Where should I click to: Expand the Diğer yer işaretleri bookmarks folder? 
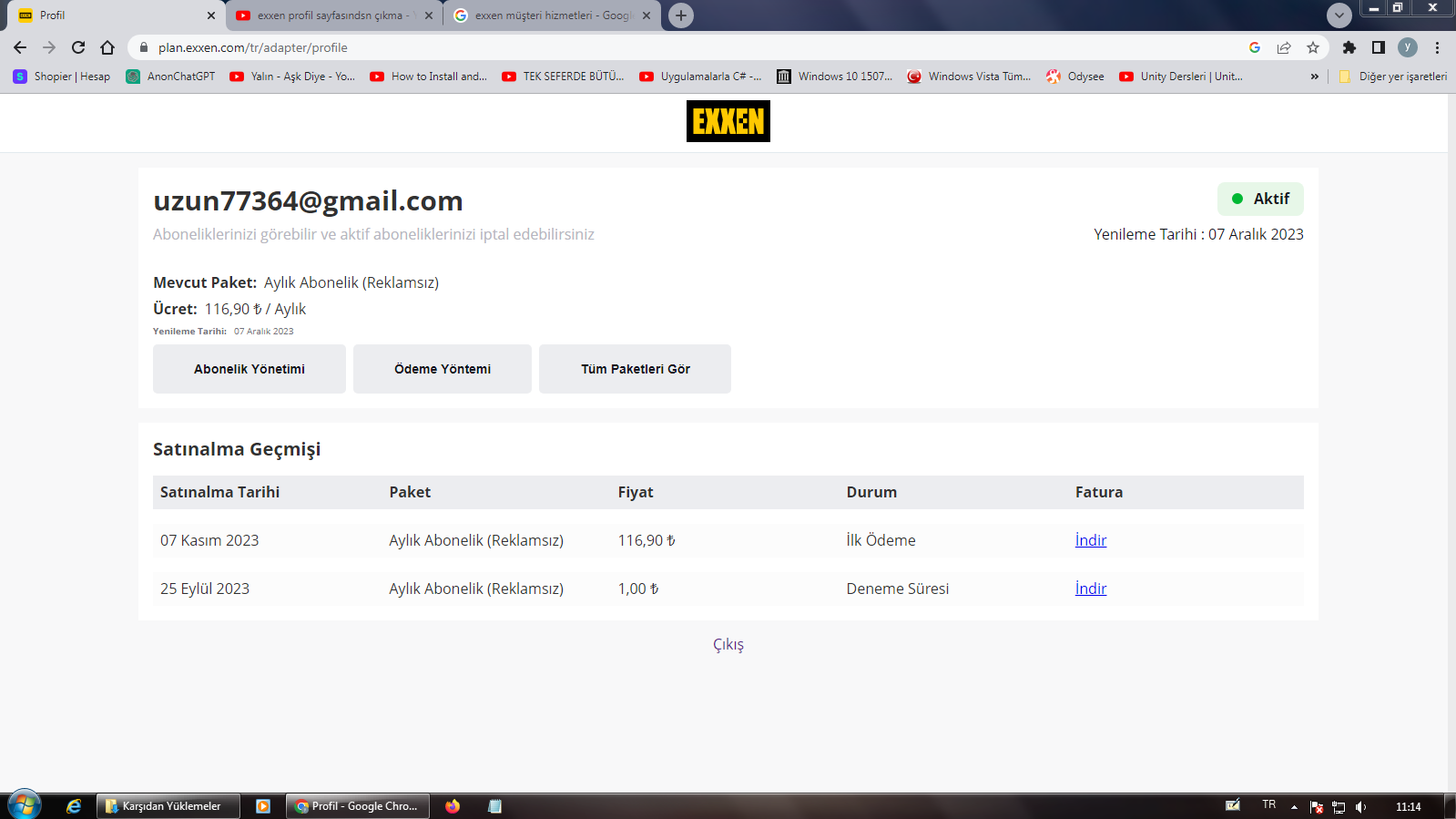[x=1393, y=77]
